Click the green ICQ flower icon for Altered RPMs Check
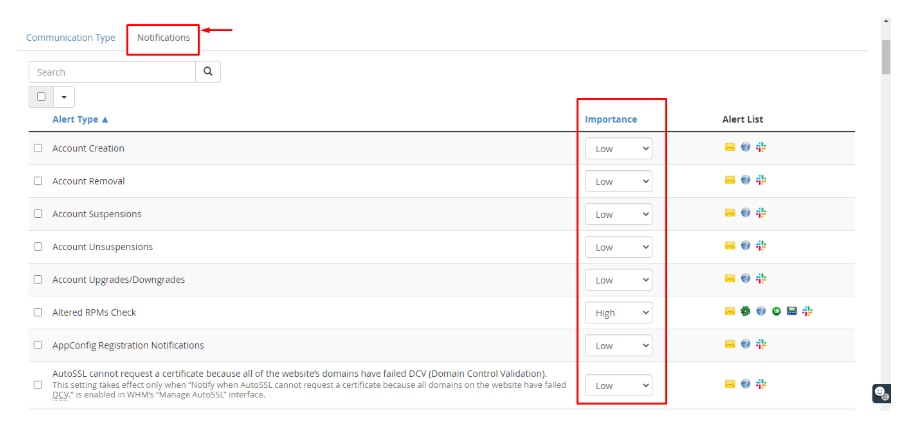906x421 pixels. click(x=745, y=312)
